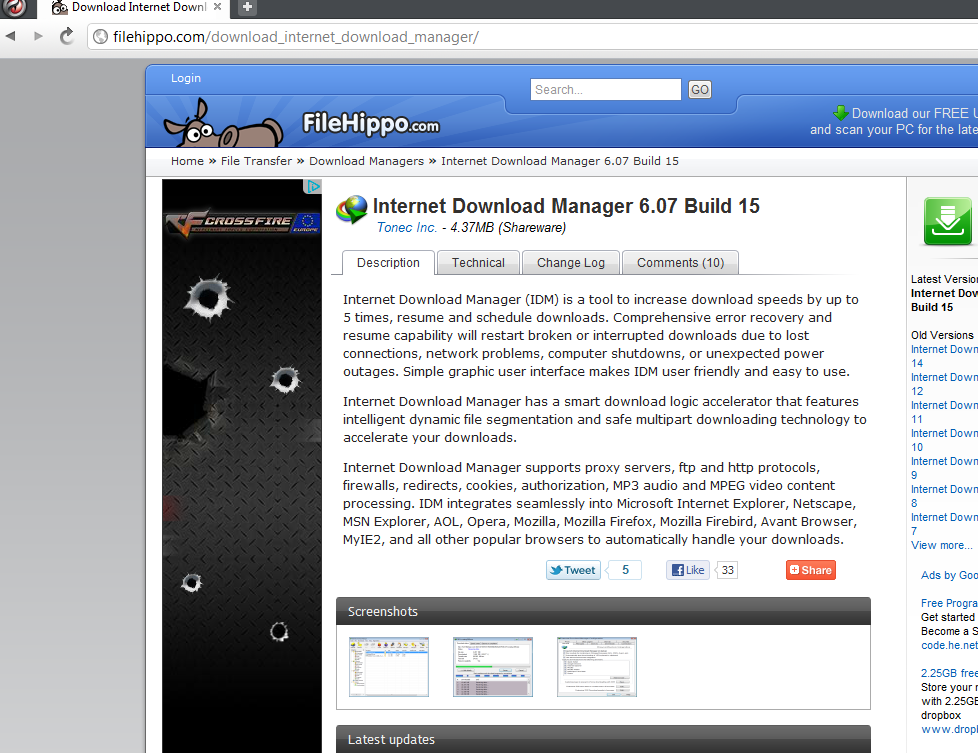The height and width of the screenshot is (753, 978).
Task: Click the AdChoices icon on the Crossfire ad
Action: pyautogui.click(x=312, y=186)
